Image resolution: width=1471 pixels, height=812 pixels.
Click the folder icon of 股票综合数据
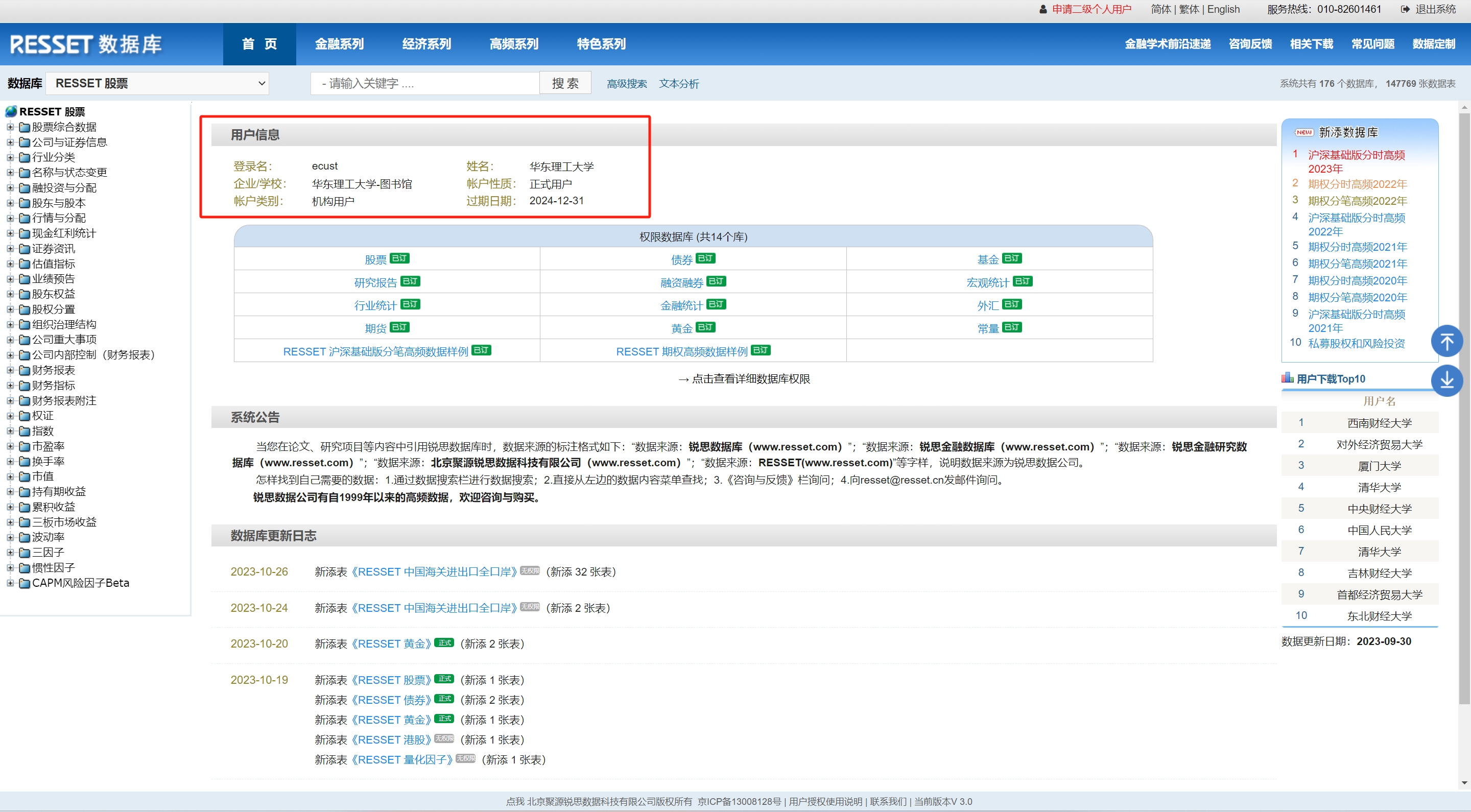(x=25, y=127)
